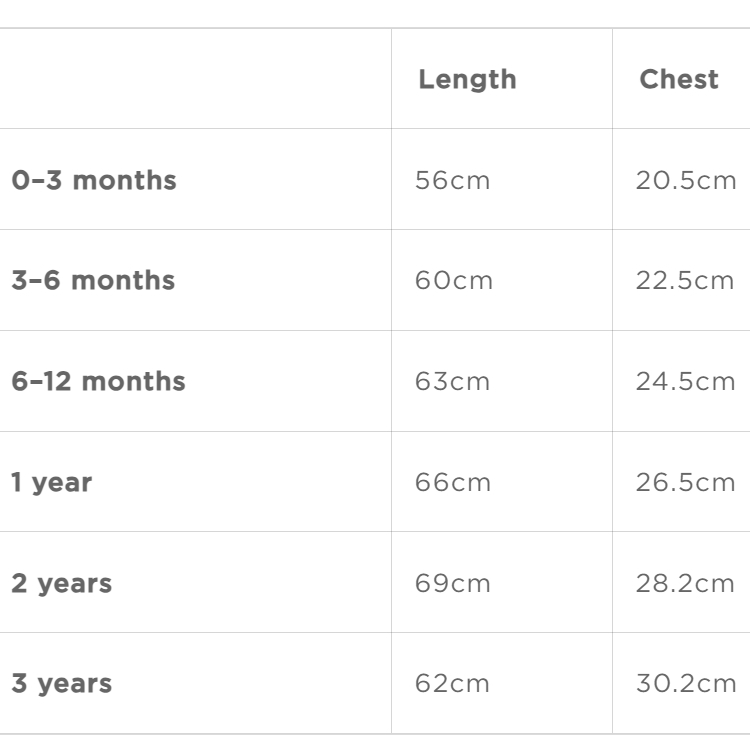This screenshot has height=750, width=750.
Task: Select the 63cm length value
Action: 453,382
